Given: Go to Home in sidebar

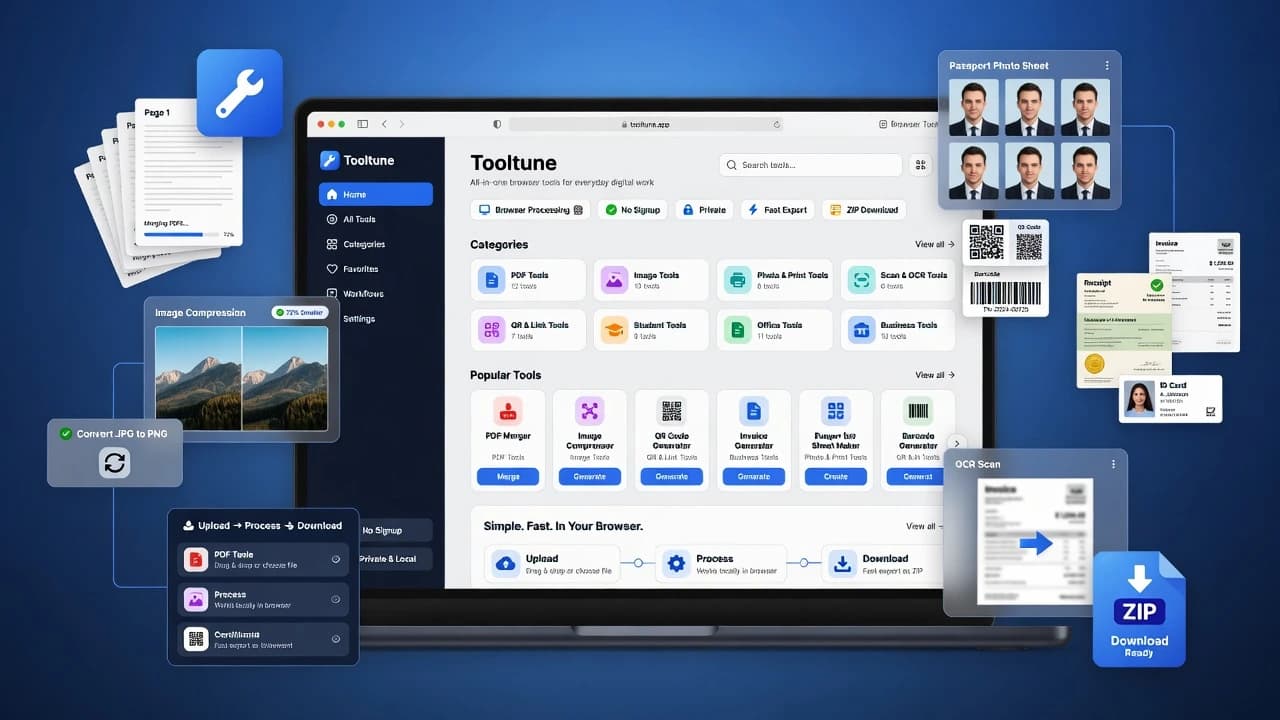Looking at the screenshot, I should click(376, 194).
